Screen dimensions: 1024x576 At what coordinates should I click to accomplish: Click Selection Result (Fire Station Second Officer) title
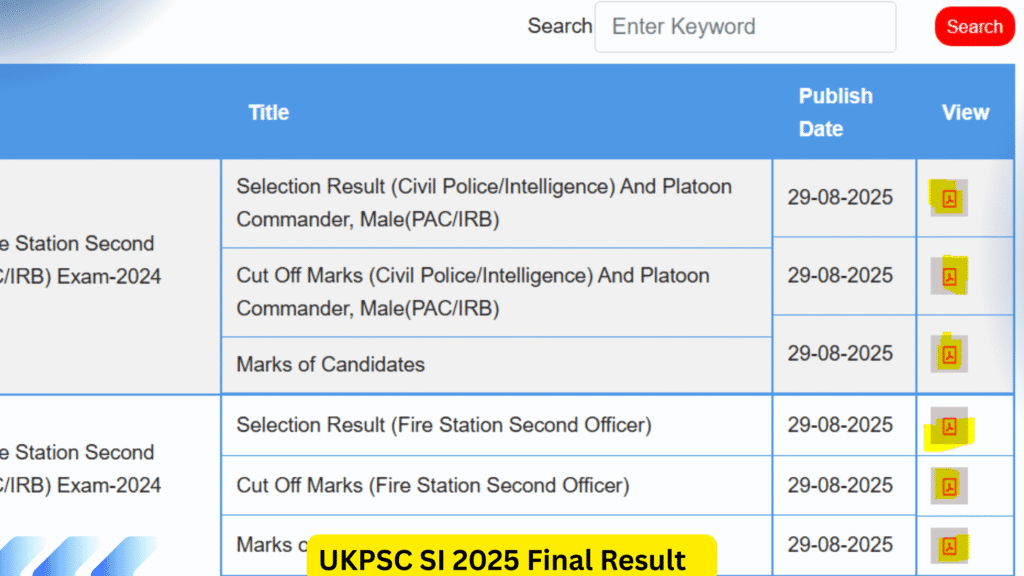pos(443,425)
